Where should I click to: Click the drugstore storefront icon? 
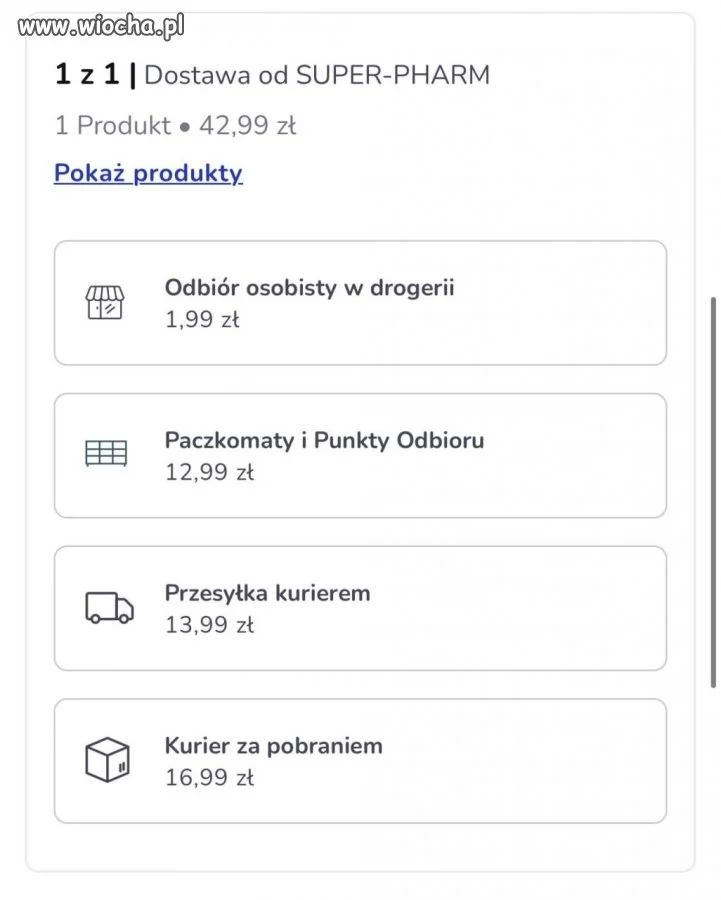point(105,302)
